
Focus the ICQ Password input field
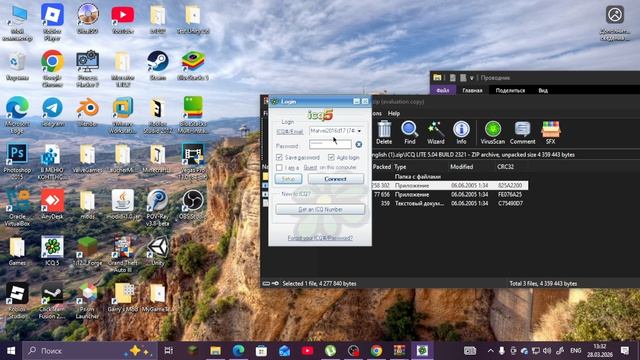point(330,144)
